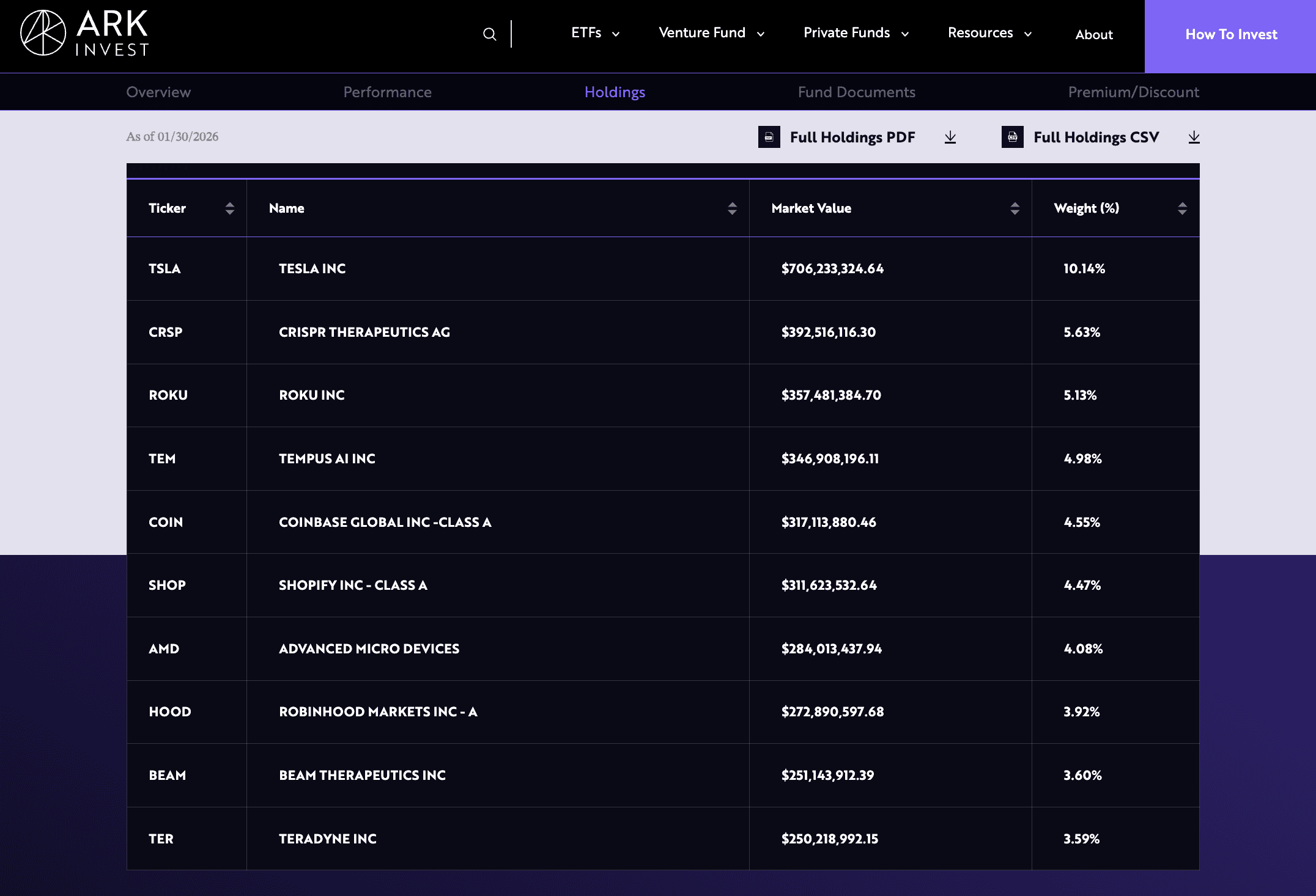Switch to the Performance tab

[388, 92]
